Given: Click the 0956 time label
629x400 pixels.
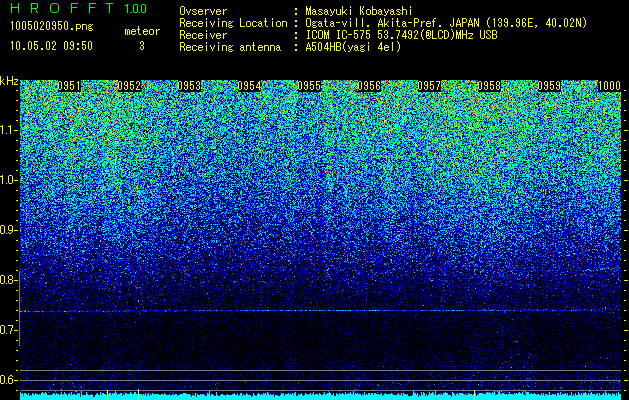Looking at the screenshot, I should point(369,86).
